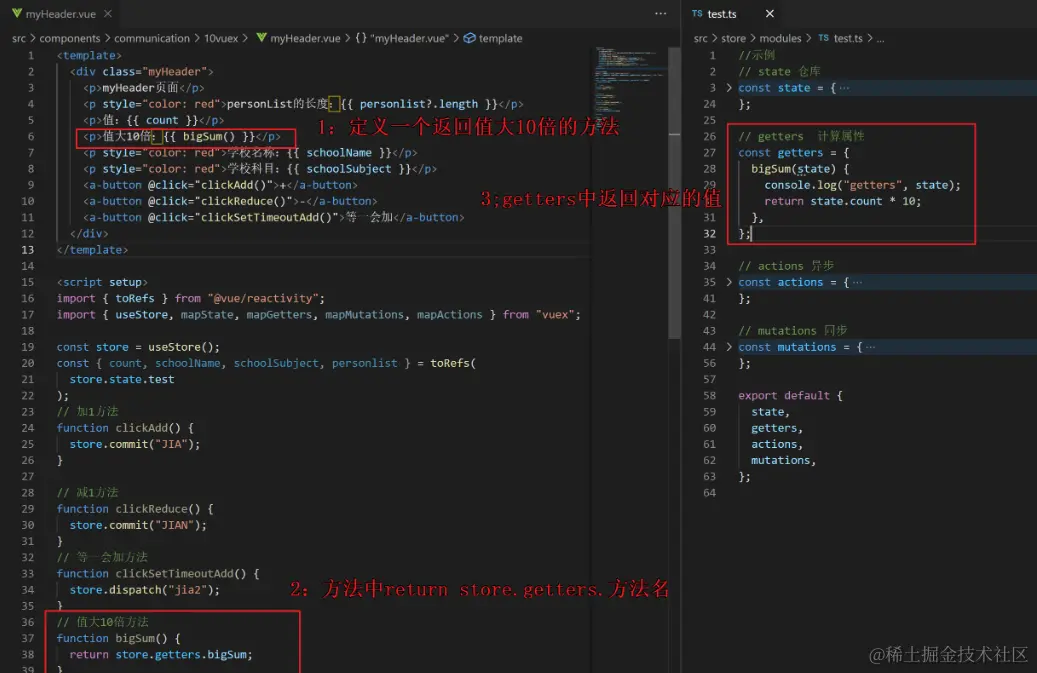1037x673 pixels.
Task: Click '<script setup>' tag on line 15
Action: pyautogui.click(x=102, y=282)
